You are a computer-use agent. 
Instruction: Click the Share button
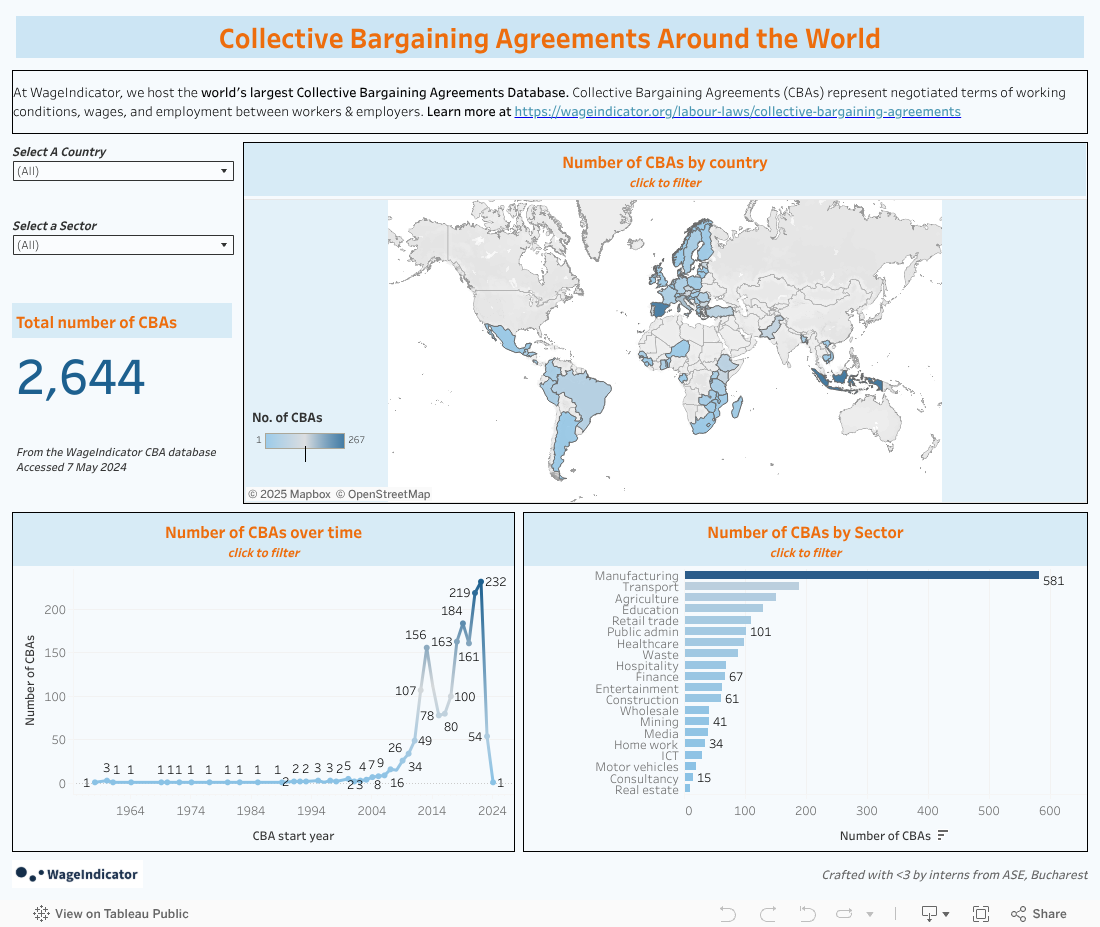pyautogui.click(x=1039, y=913)
